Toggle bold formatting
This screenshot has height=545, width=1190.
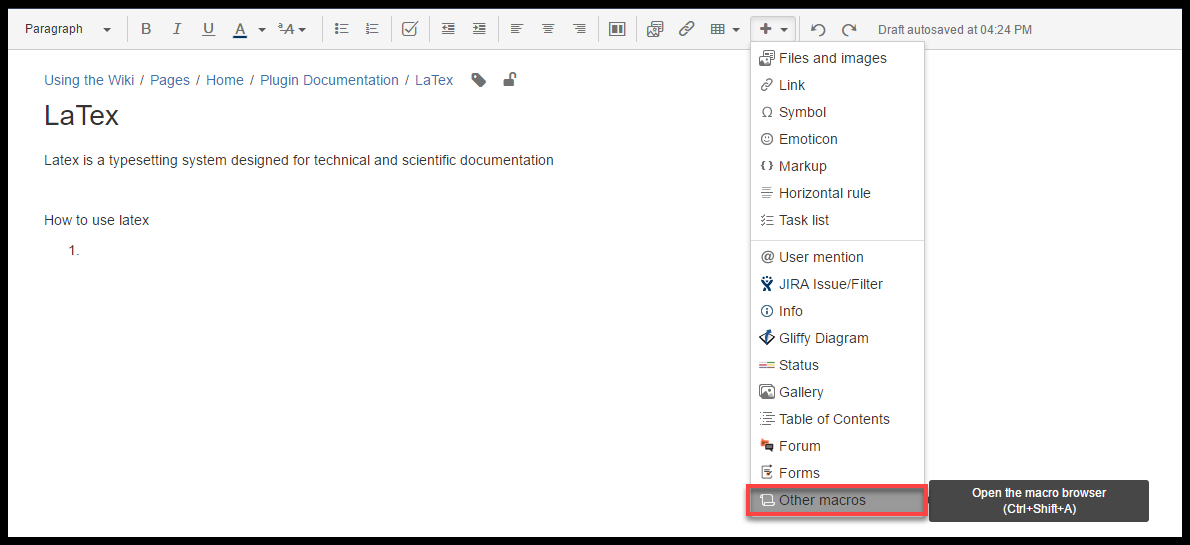tap(146, 29)
